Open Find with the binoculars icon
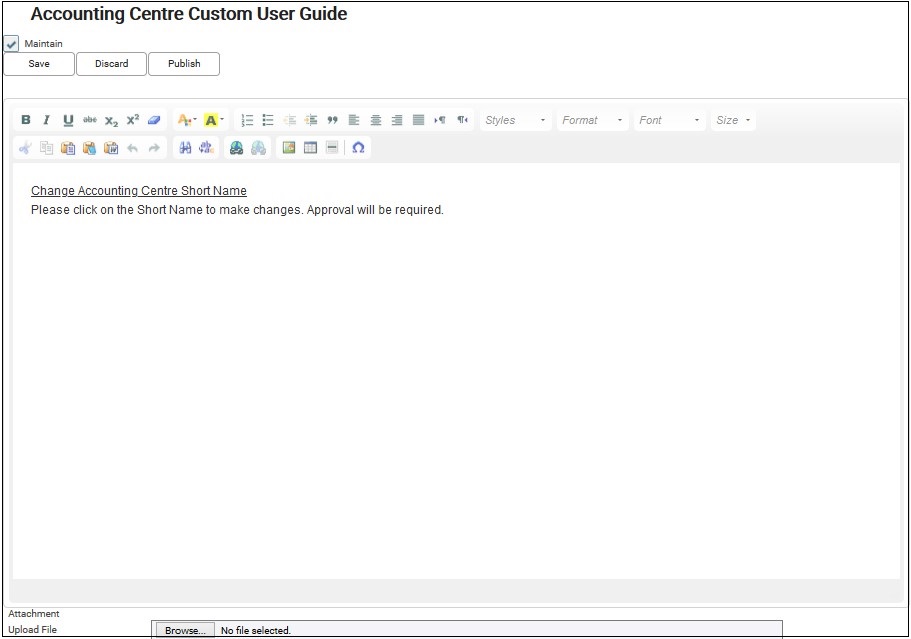This screenshot has height=639, width=911. (x=185, y=148)
